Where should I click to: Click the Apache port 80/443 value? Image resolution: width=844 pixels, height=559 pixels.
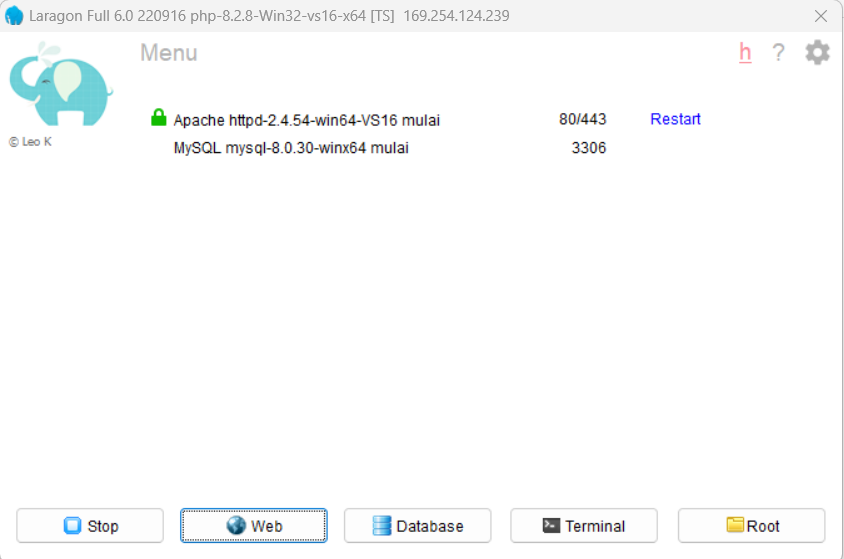(x=582, y=119)
